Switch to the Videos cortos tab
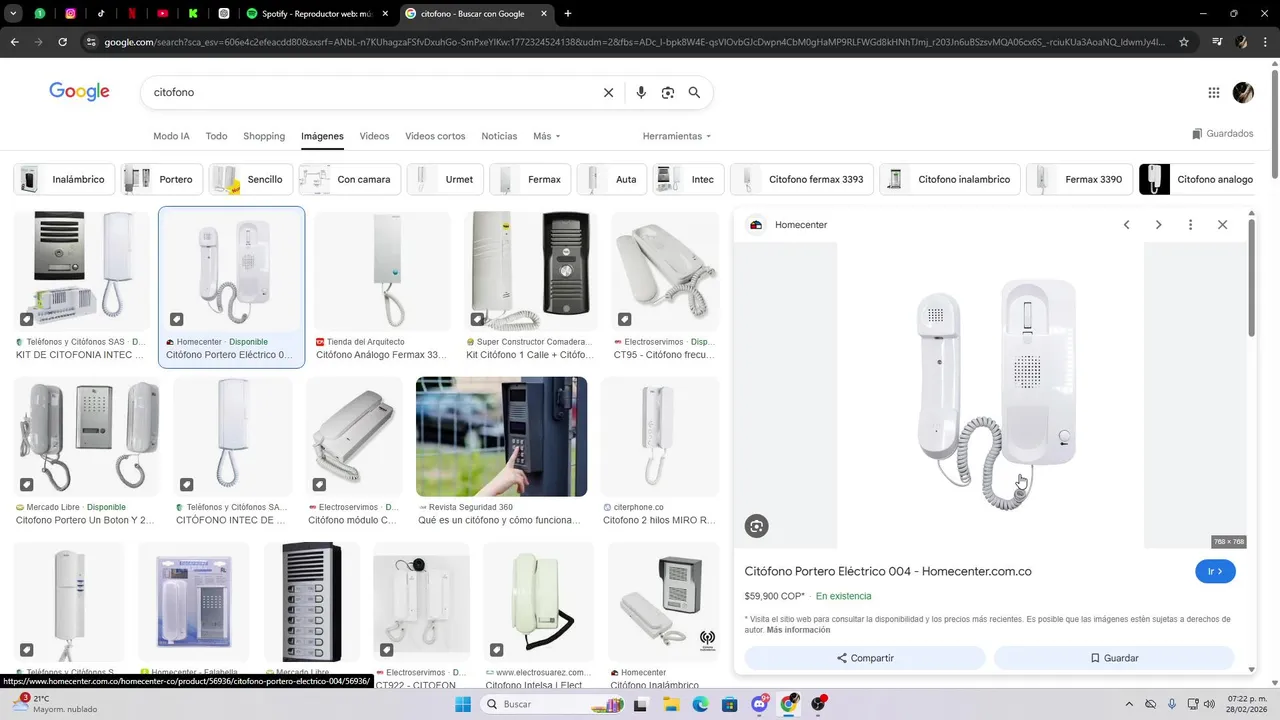The height and width of the screenshot is (720, 1280). coord(435,136)
